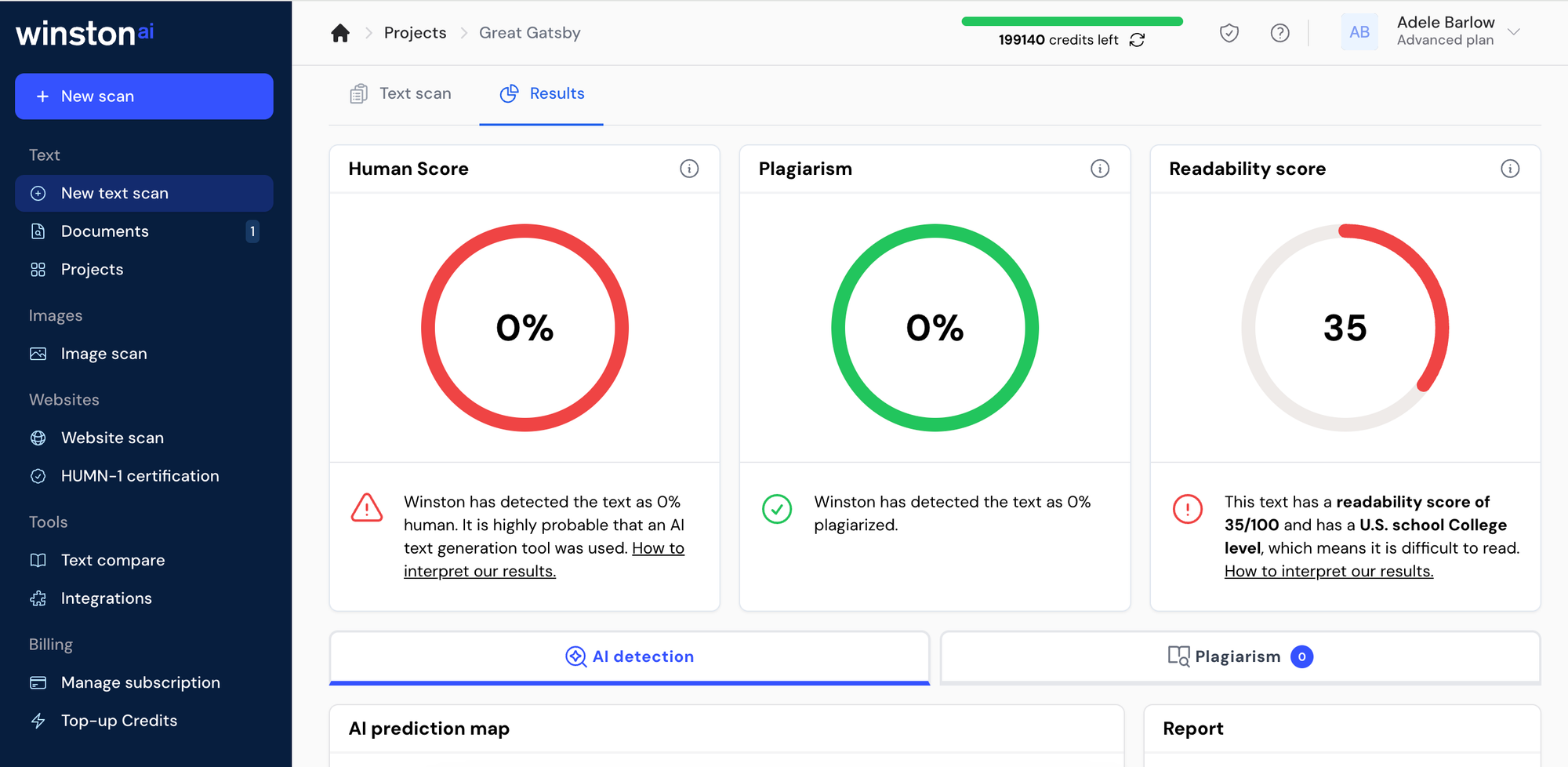
Task: Select the Results tab
Action: point(542,93)
